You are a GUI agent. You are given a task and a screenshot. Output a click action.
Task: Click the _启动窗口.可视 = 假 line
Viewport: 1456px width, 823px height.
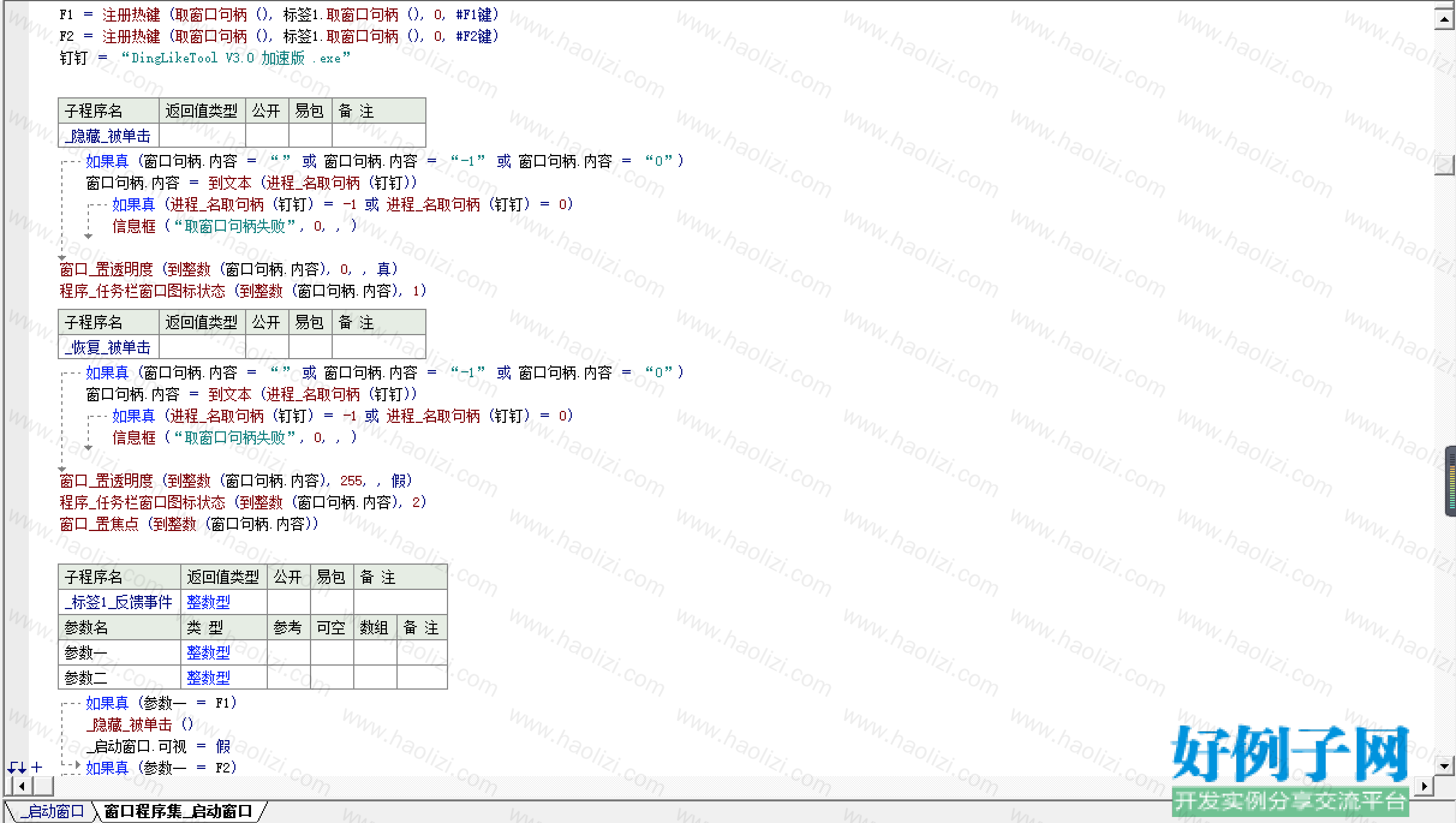pyautogui.click(x=159, y=746)
